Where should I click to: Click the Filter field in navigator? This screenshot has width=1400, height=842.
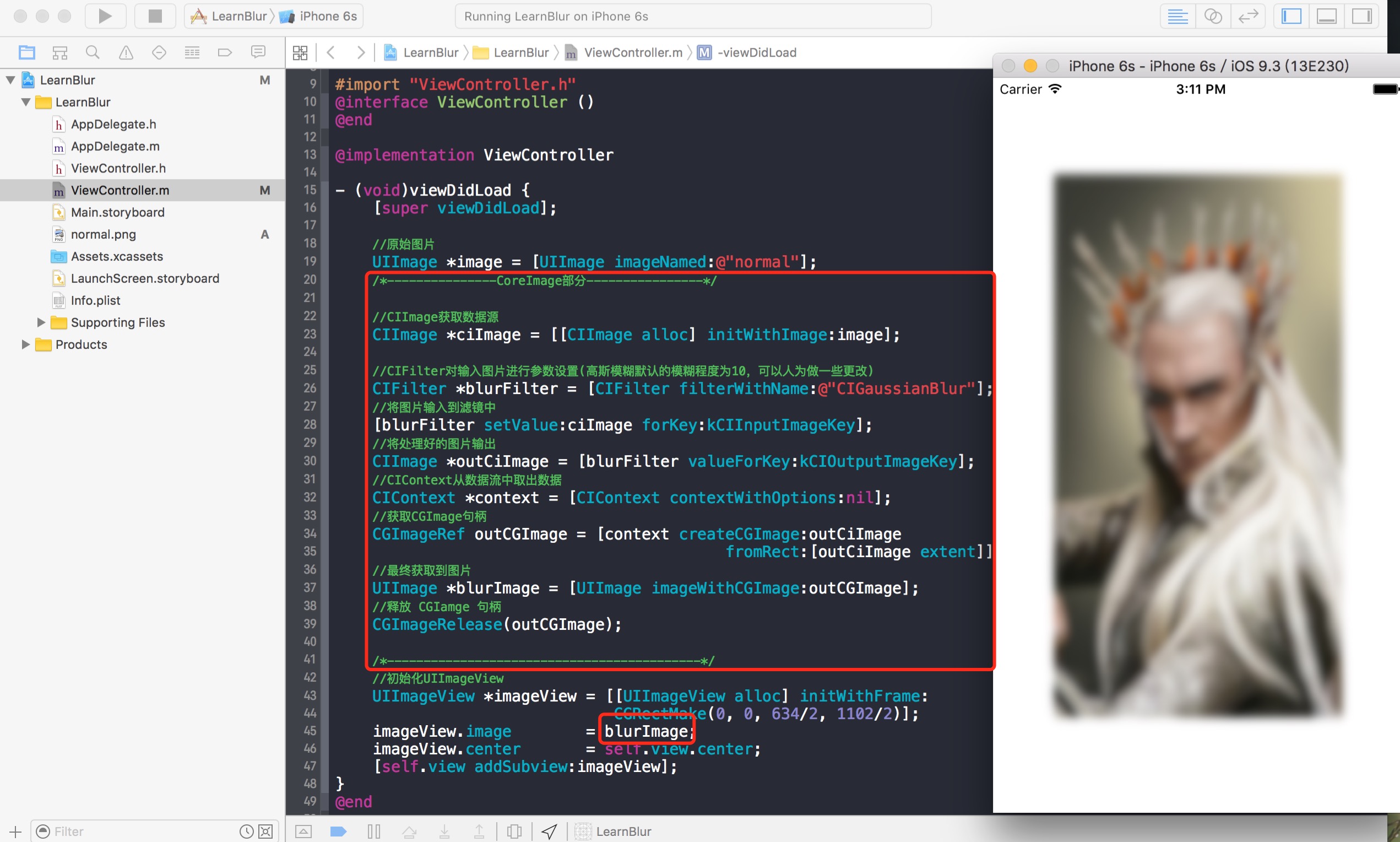[142, 831]
